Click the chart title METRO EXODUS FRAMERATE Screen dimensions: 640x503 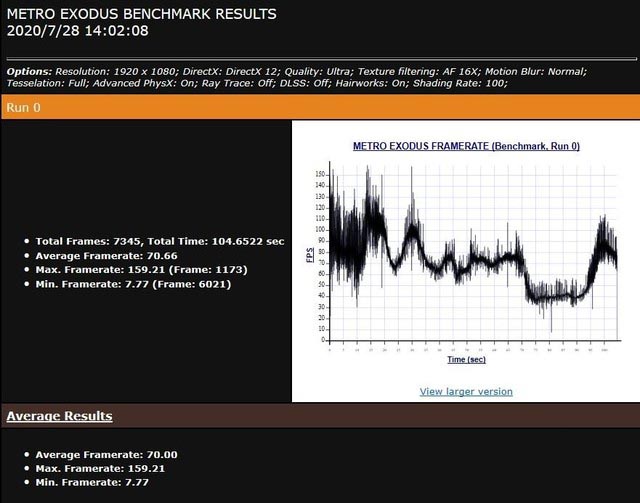point(466,146)
